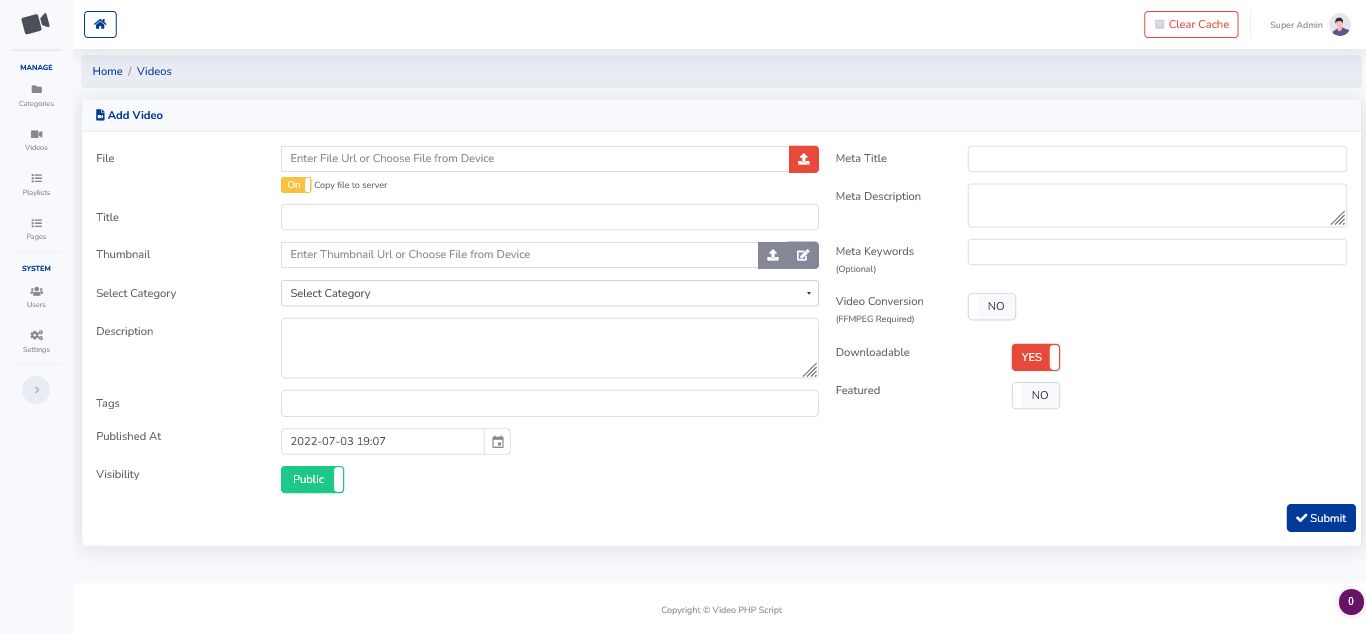Click the home icon button in header

point(100,24)
